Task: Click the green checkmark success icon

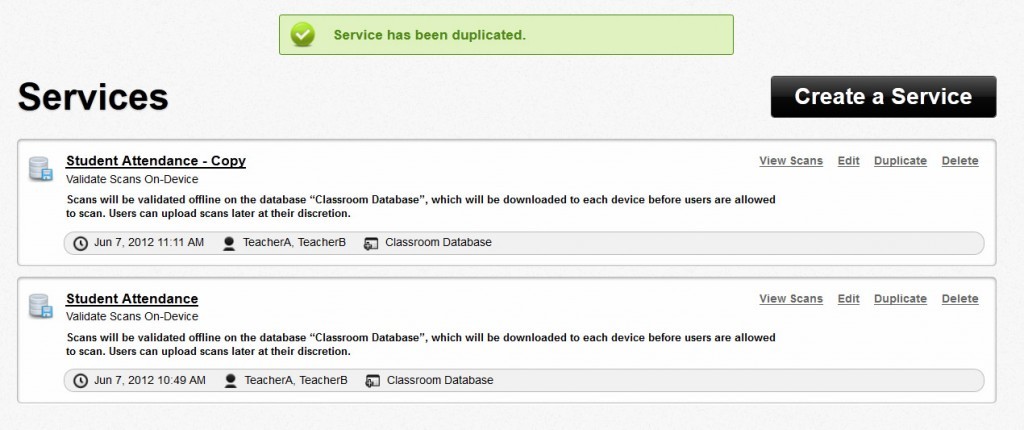Action: (302, 35)
